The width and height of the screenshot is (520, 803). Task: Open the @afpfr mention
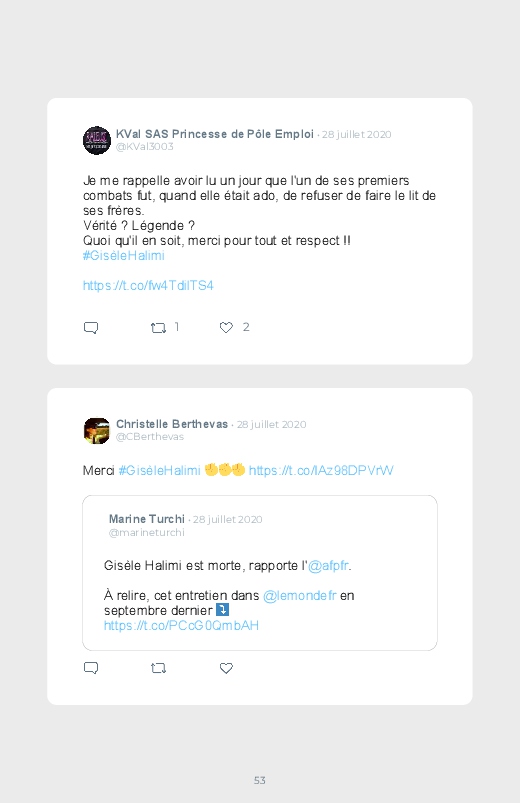[x=328, y=565]
